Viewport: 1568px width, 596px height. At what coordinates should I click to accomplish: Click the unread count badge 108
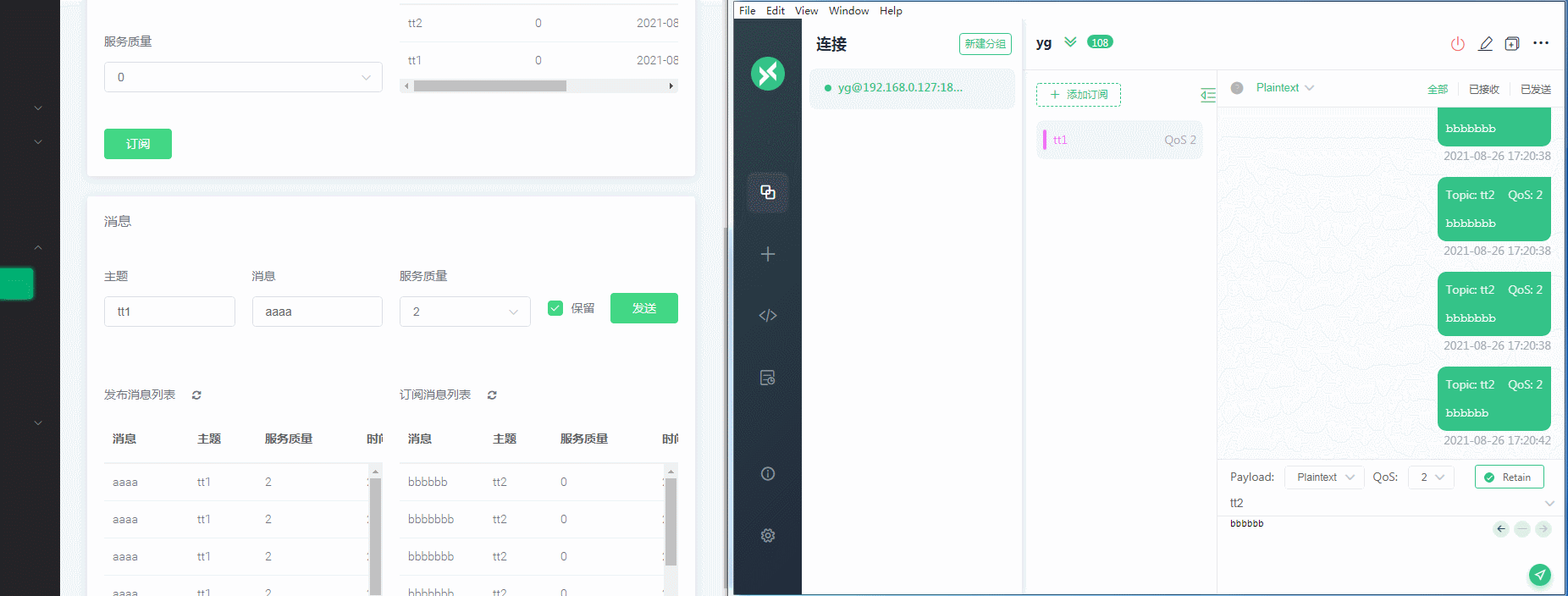(x=1100, y=42)
